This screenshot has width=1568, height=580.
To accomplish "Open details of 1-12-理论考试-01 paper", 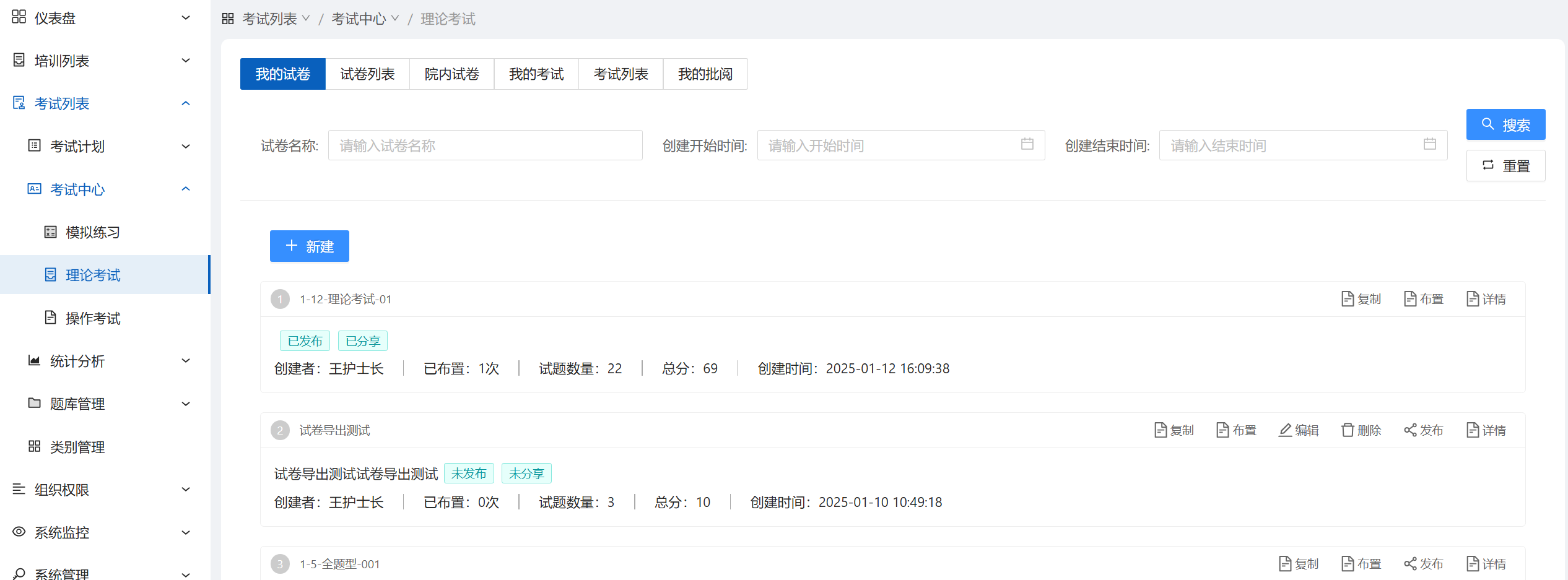I will click(x=1486, y=299).
